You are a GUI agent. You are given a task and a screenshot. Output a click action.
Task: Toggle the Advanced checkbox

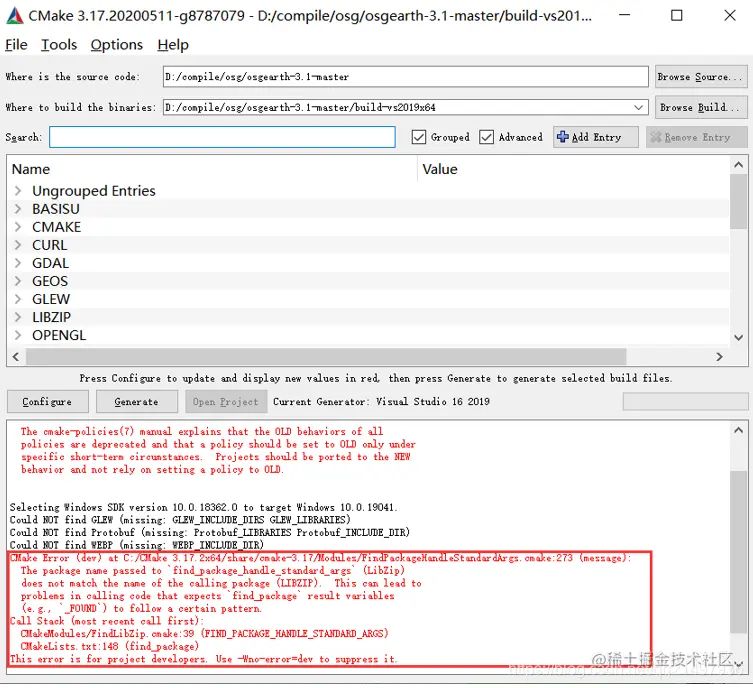click(486, 137)
